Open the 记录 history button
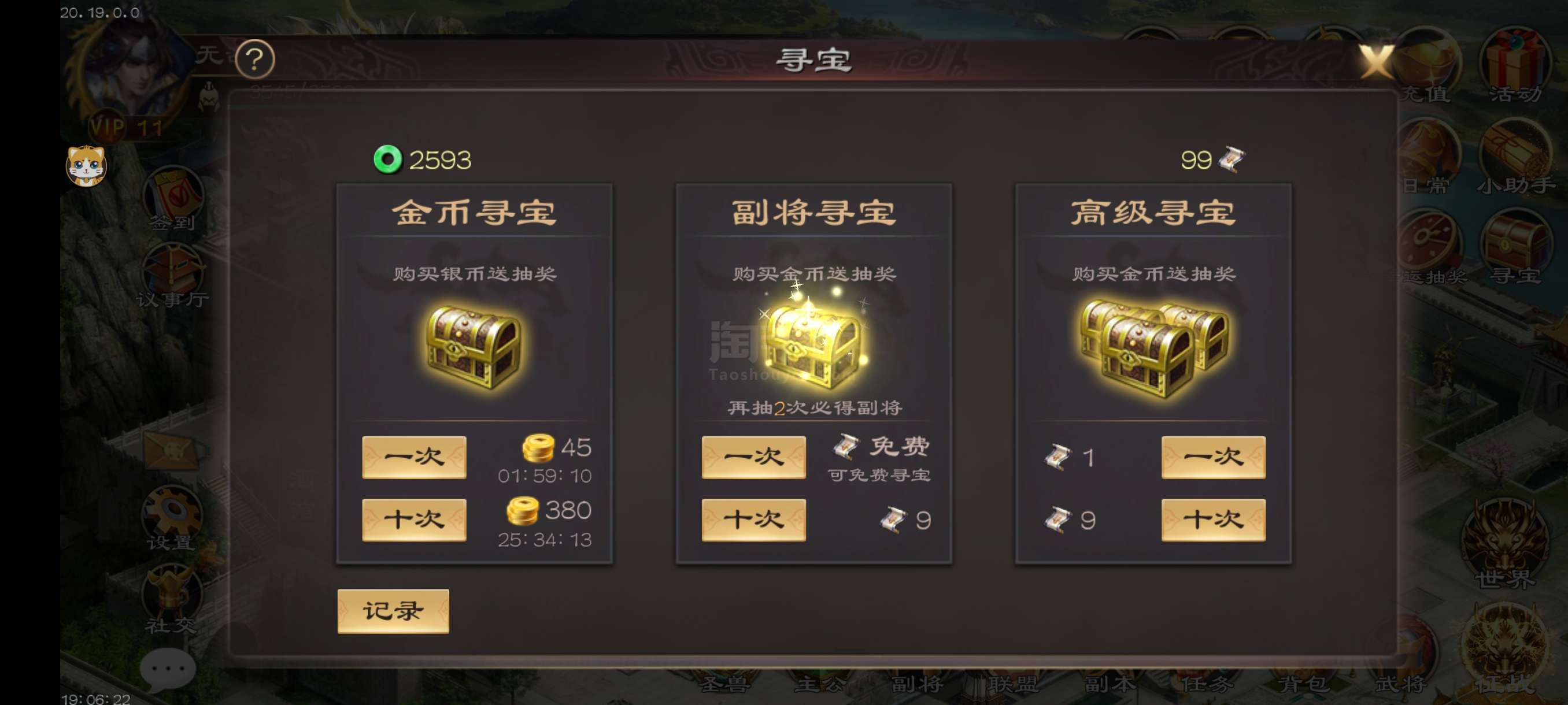Image resolution: width=1568 pixels, height=705 pixels. (393, 611)
